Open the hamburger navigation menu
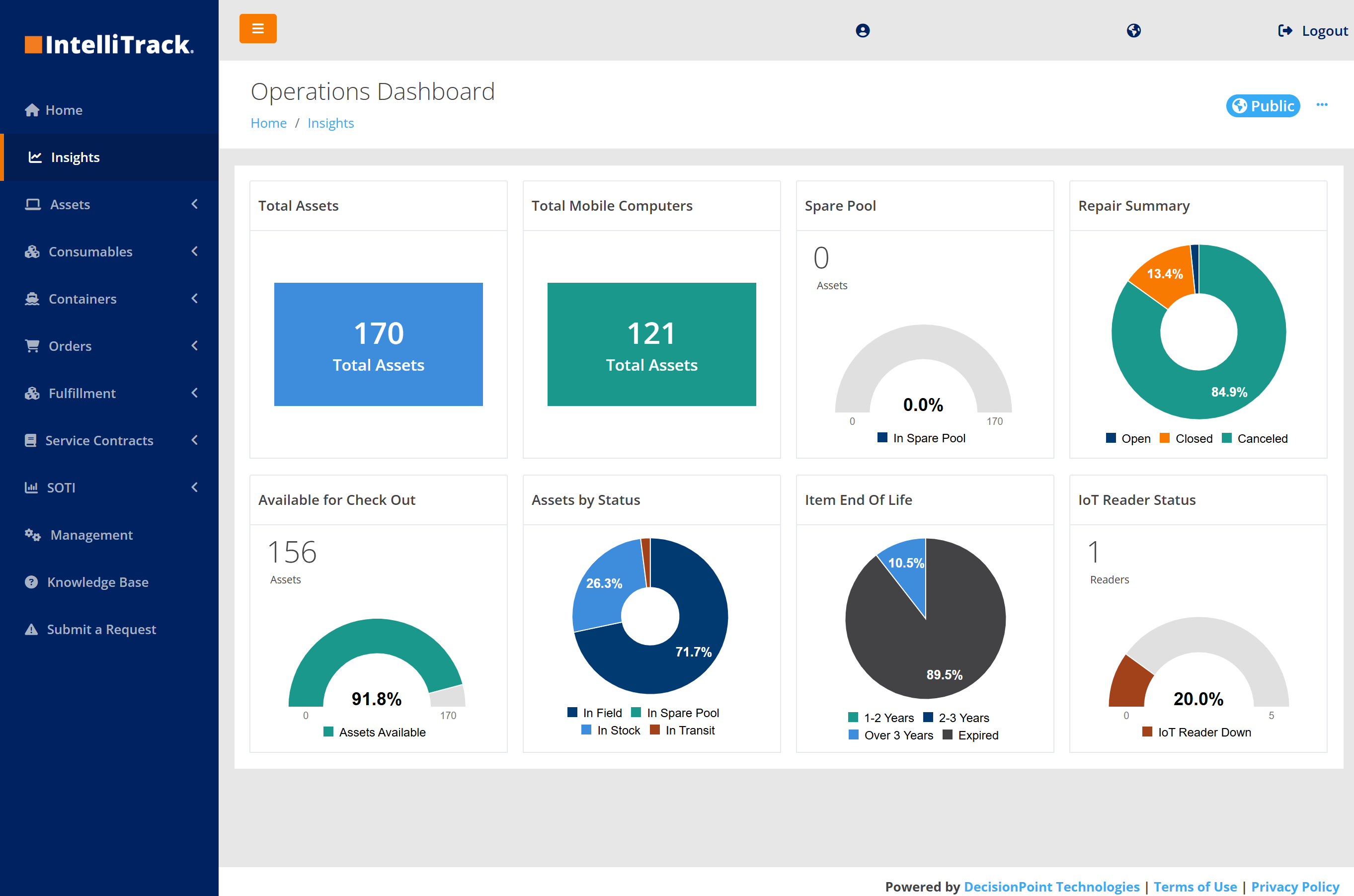This screenshot has height=896, width=1354. (258, 28)
